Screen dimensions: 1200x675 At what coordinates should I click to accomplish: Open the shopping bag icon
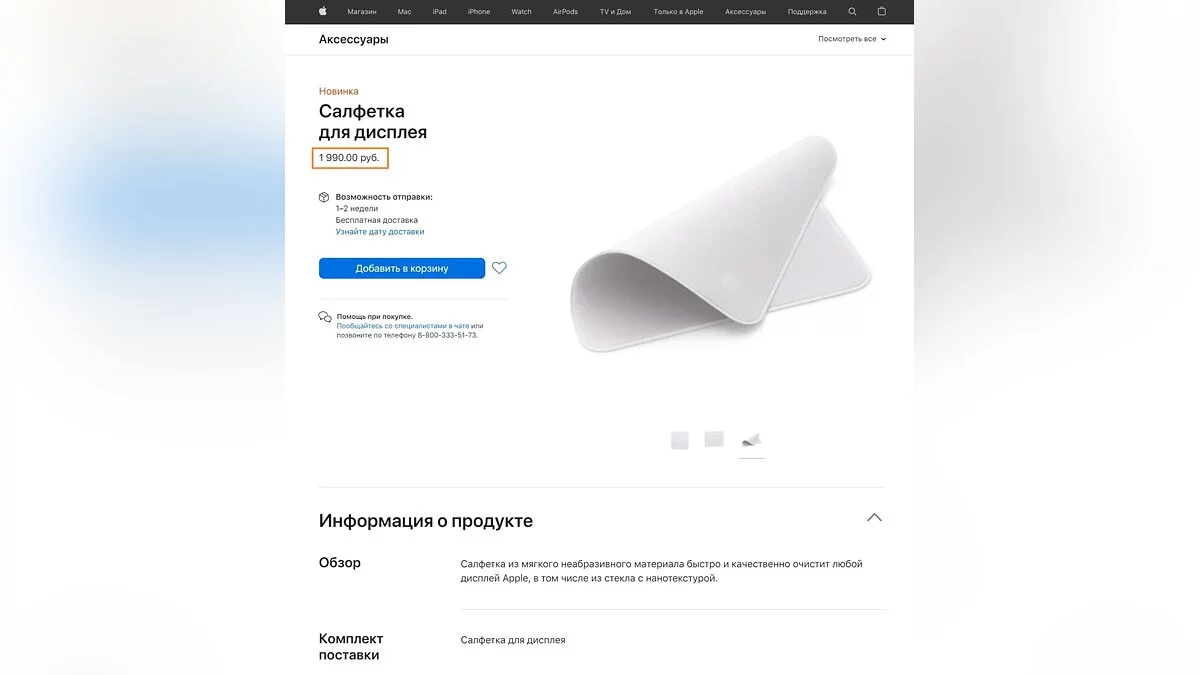click(x=881, y=12)
